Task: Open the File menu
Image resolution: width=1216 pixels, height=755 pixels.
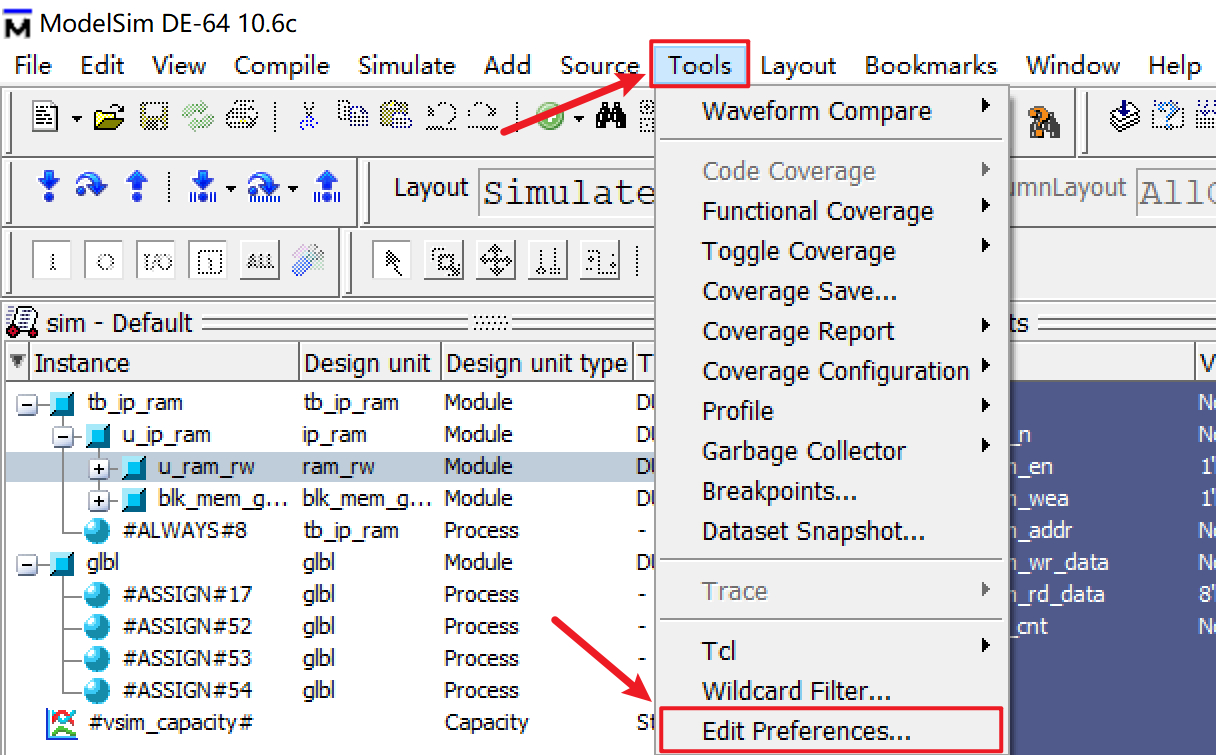Action: click(33, 66)
